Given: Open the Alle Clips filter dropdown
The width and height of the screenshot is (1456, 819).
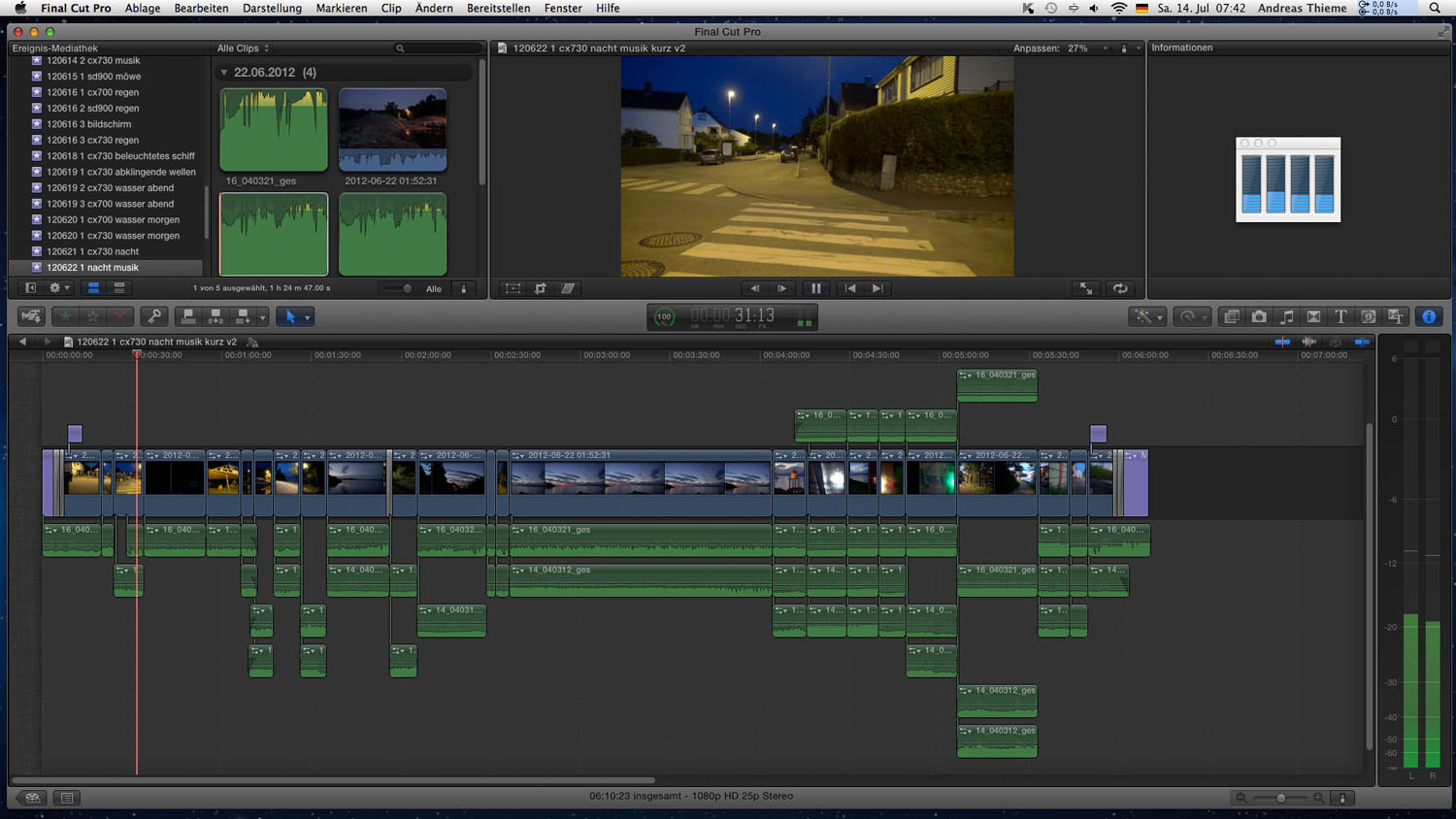Looking at the screenshot, I should click(x=243, y=49).
